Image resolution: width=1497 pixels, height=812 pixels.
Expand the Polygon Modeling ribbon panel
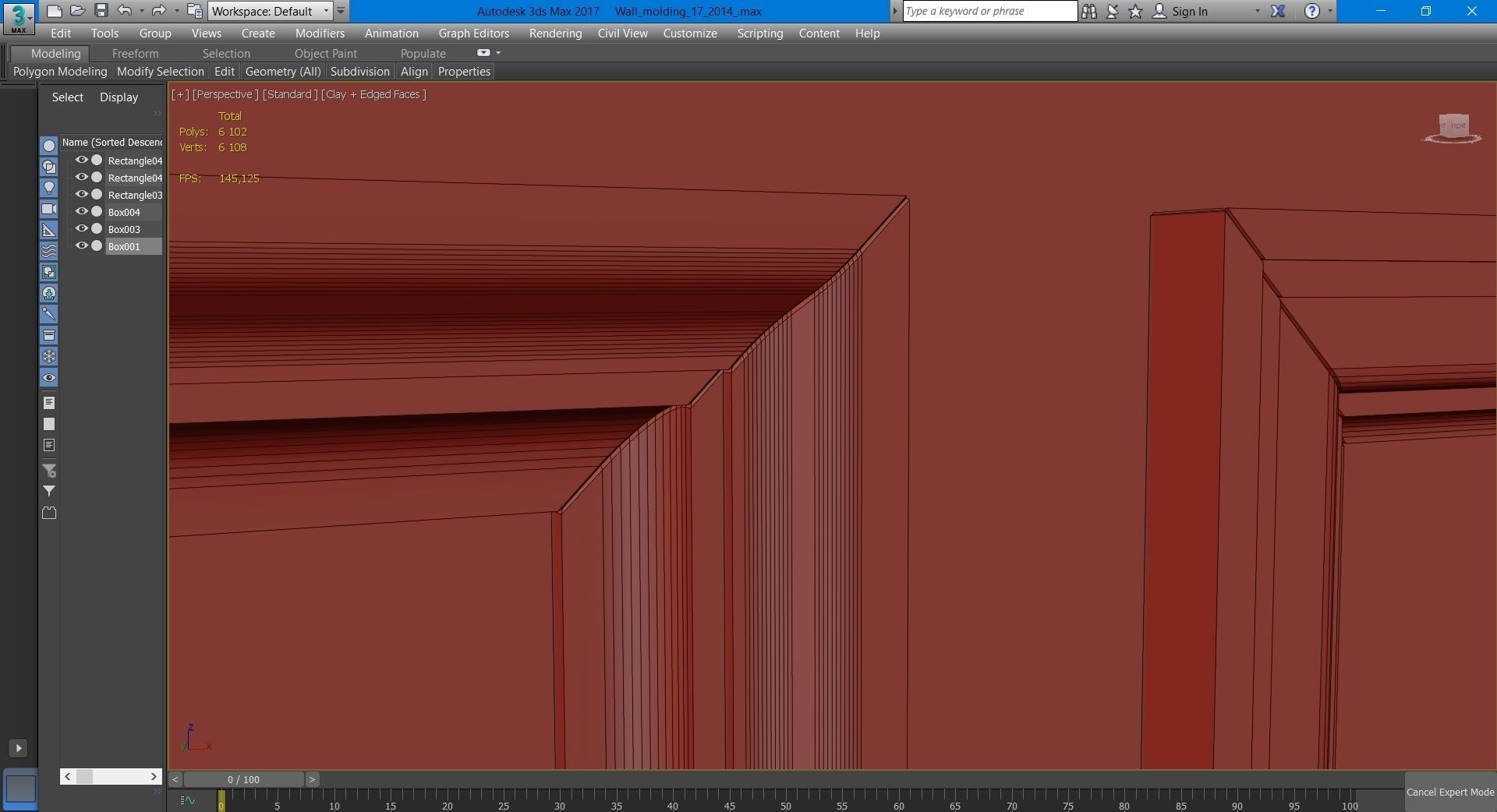60,71
